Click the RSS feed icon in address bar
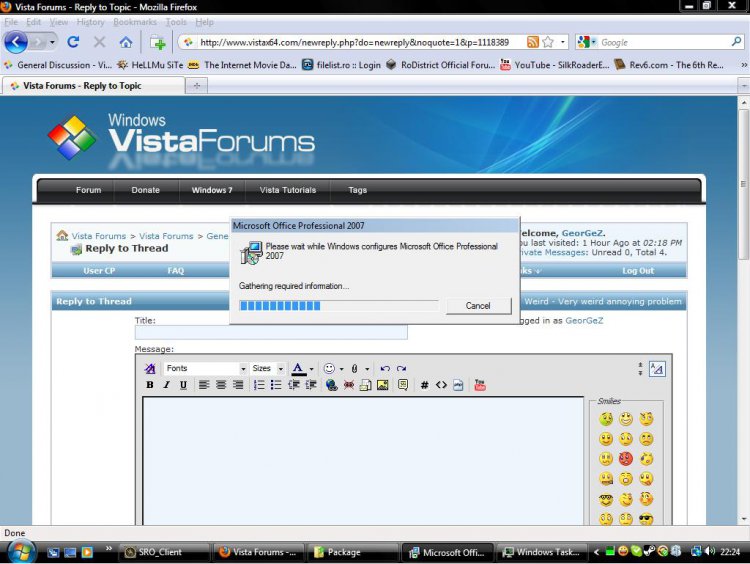Viewport: 750px width, 564px height. (x=533, y=42)
